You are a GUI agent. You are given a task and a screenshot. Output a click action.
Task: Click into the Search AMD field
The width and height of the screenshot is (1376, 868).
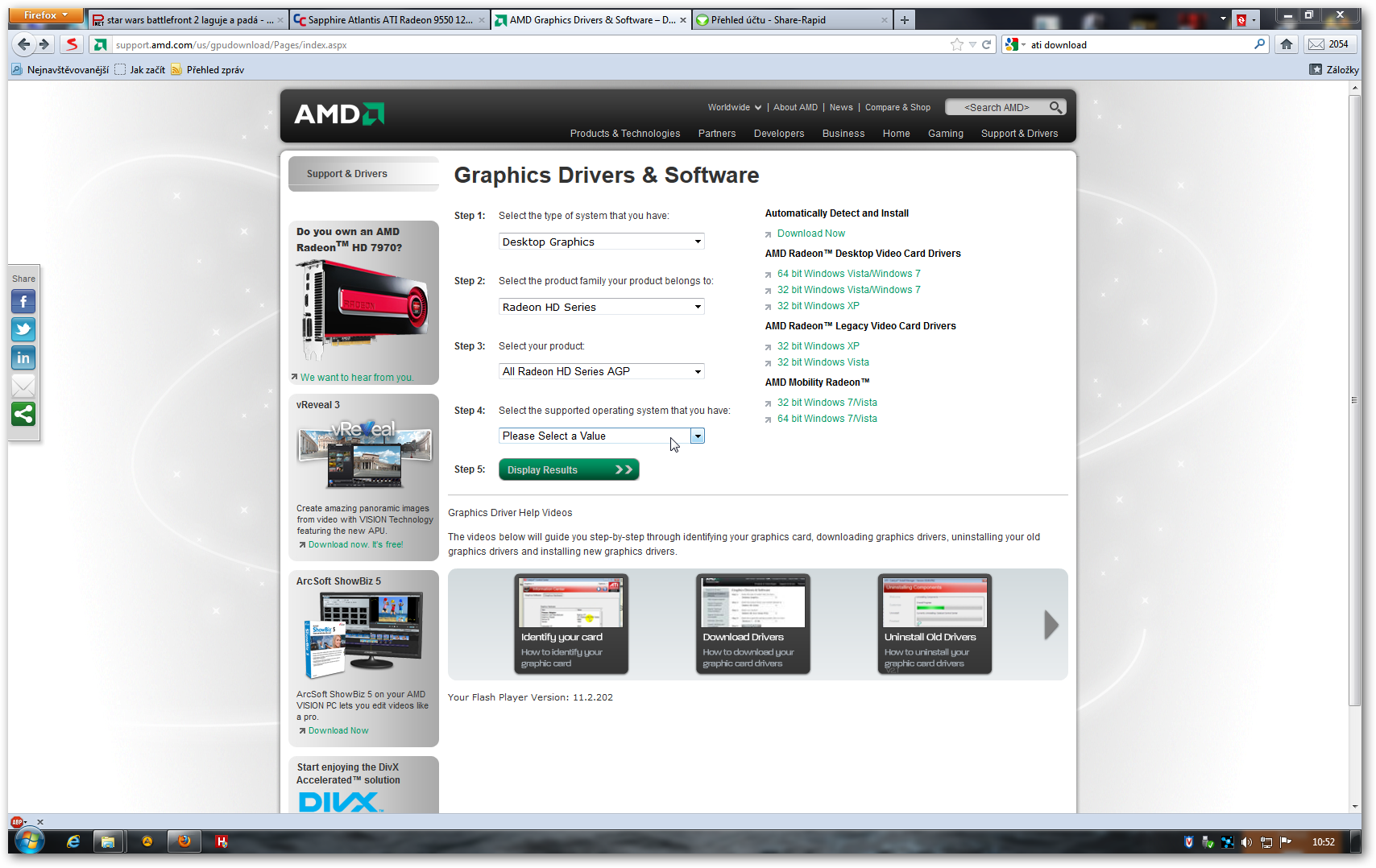point(997,107)
